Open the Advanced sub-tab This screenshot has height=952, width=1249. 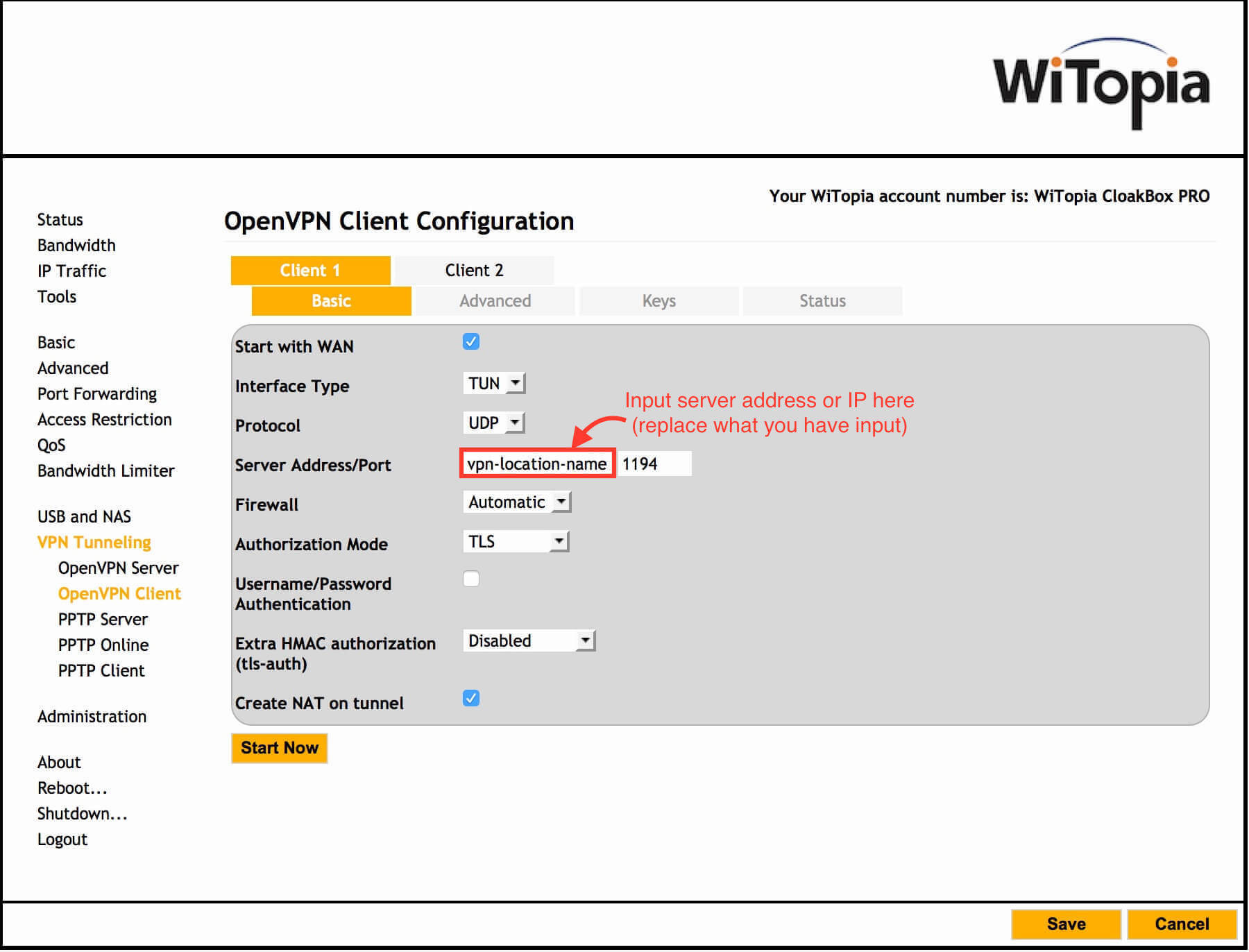[495, 301]
